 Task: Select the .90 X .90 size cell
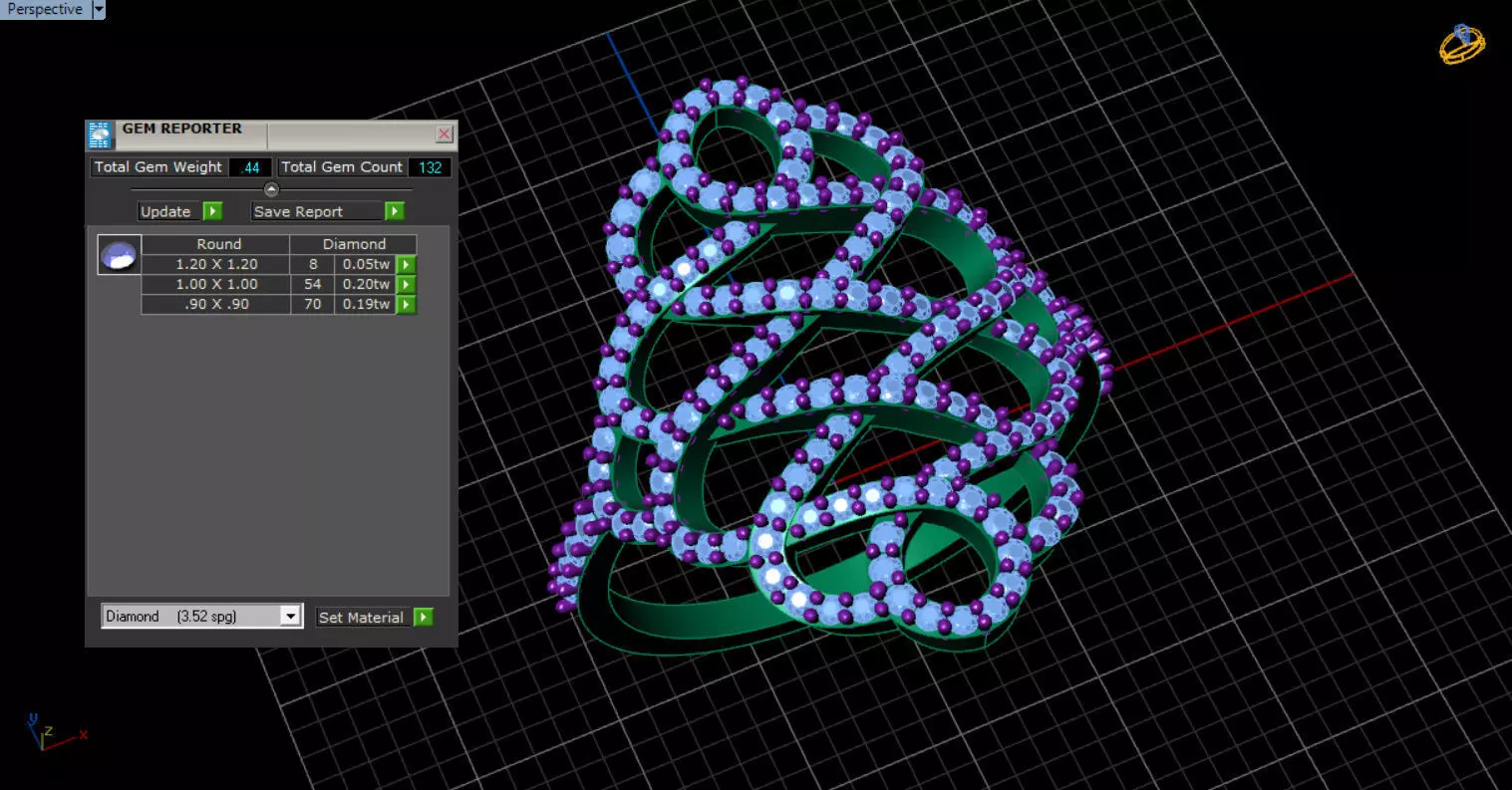click(x=216, y=304)
